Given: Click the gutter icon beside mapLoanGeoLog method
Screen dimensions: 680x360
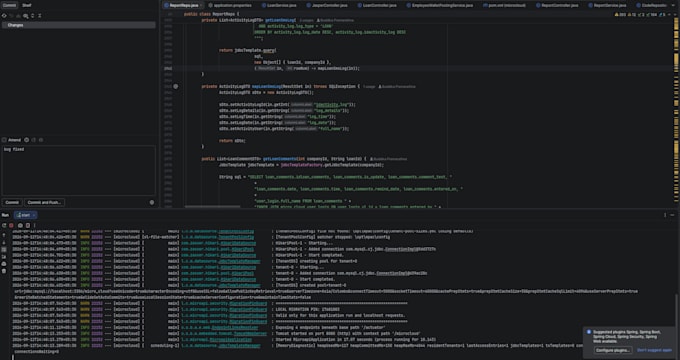Looking at the screenshot, I should click(176, 87).
